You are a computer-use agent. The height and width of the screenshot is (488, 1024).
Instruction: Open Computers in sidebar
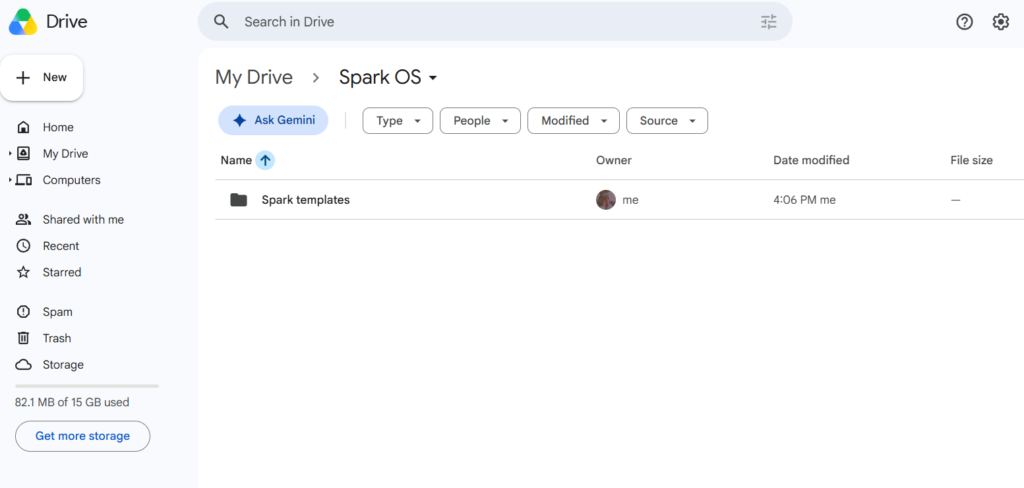pyautogui.click(x=72, y=180)
